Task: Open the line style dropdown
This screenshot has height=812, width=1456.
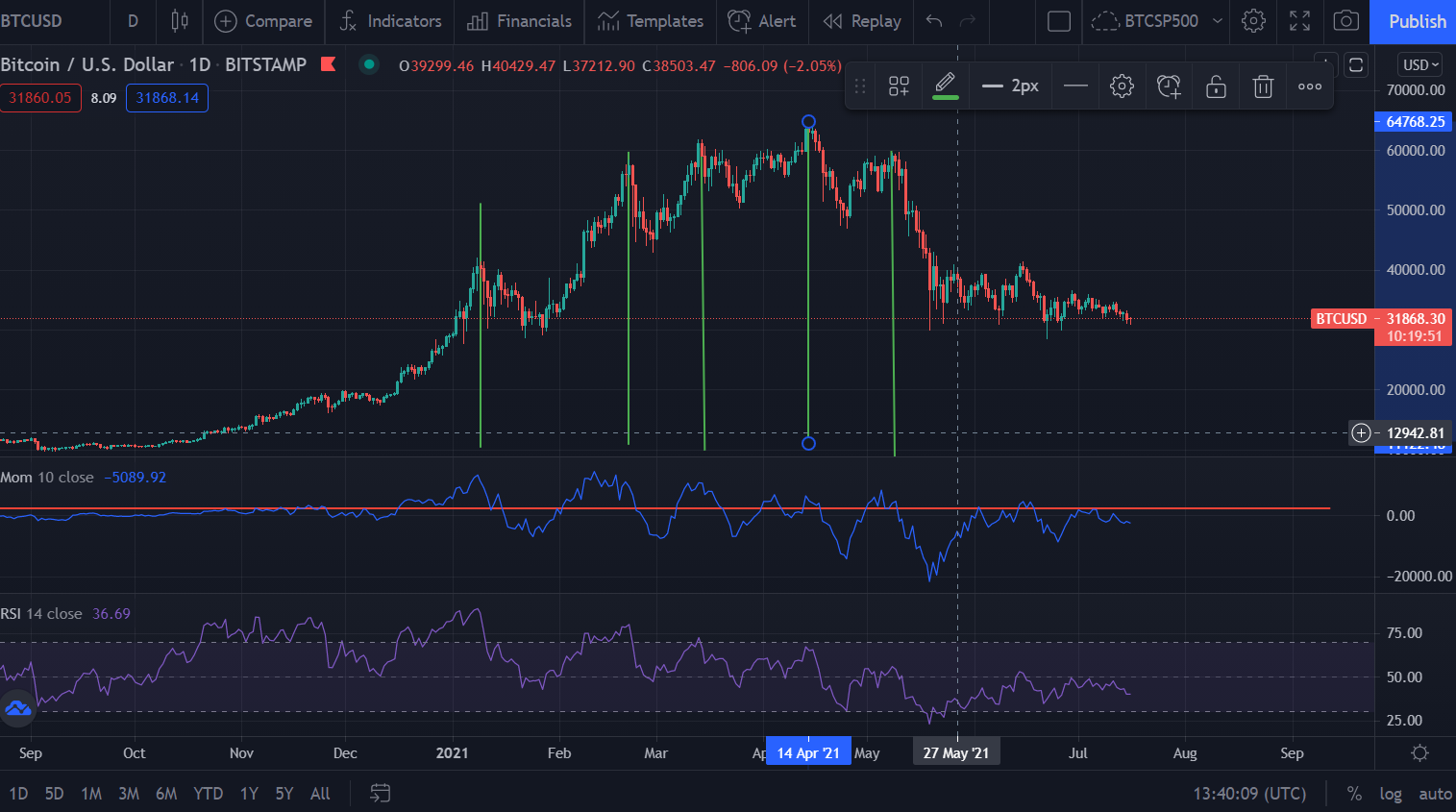Action: click(x=1075, y=86)
